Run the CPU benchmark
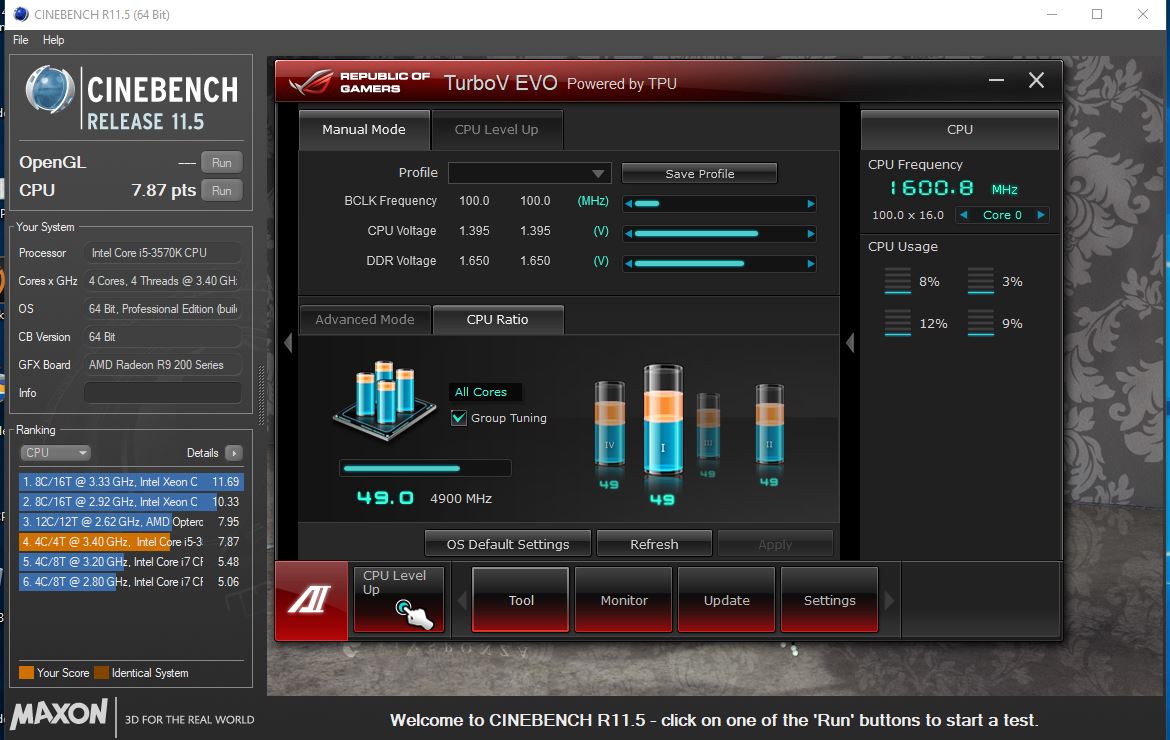The height and width of the screenshot is (740, 1170). coord(222,190)
